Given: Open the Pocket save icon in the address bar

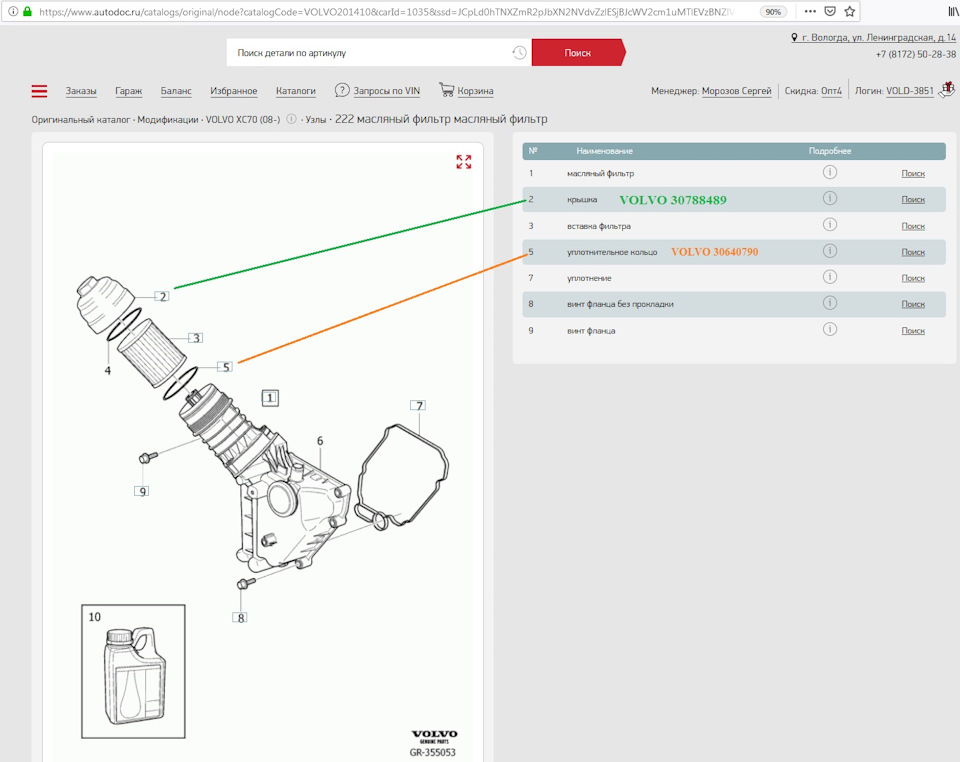Looking at the screenshot, I should pos(830,11).
